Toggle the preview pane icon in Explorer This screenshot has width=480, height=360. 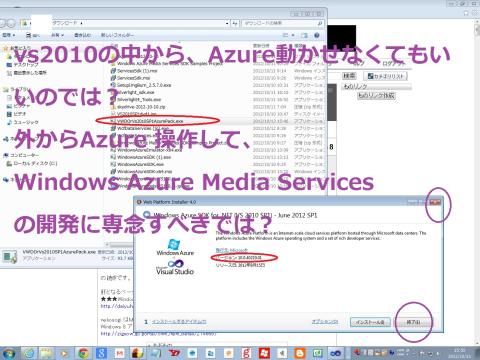pos(304,35)
